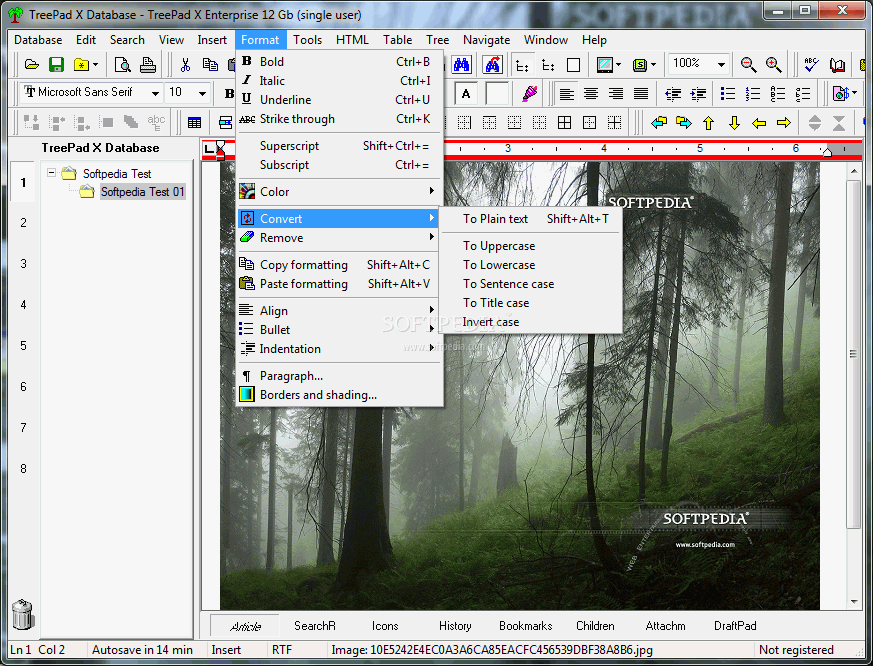Screen dimensions: 873x666
Task: Click the Find next binoculars-arrow icon
Action: (x=492, y=65)
